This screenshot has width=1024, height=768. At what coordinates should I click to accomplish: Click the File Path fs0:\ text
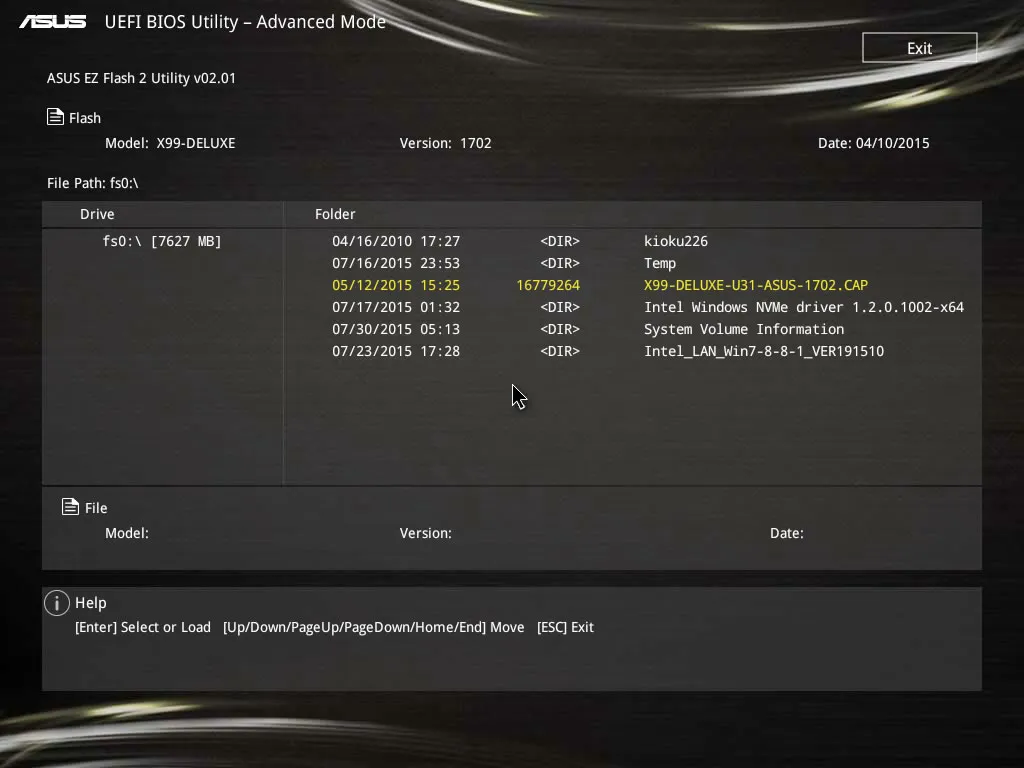coord(93,183)
